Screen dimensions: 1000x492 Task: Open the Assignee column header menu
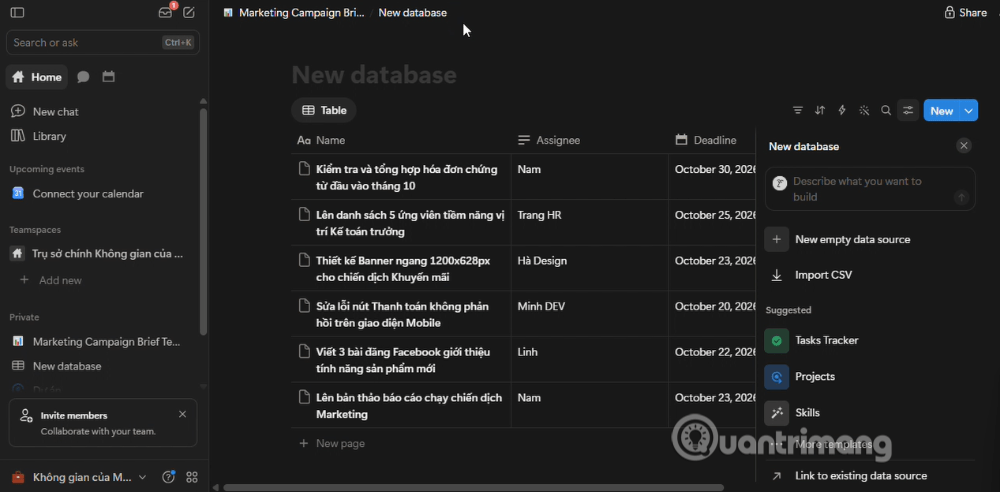(590, 140)
